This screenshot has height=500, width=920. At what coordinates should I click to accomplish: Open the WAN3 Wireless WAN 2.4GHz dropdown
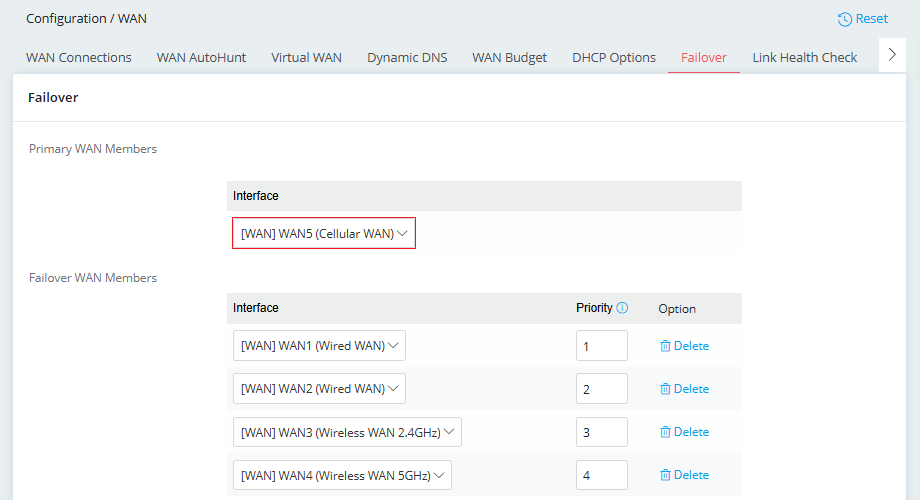pos(347,432)
